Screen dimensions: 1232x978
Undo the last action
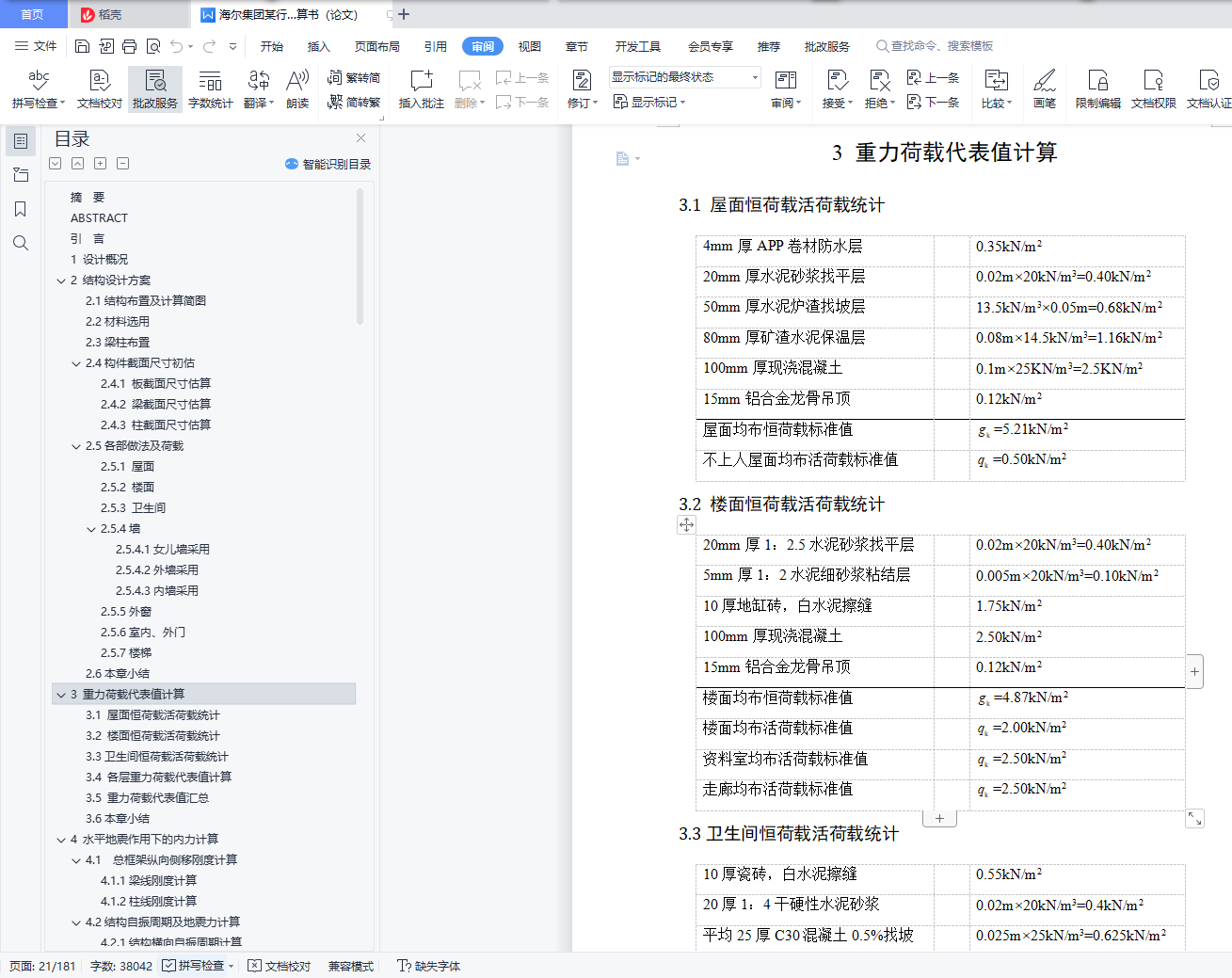click(x=177, y=46)
